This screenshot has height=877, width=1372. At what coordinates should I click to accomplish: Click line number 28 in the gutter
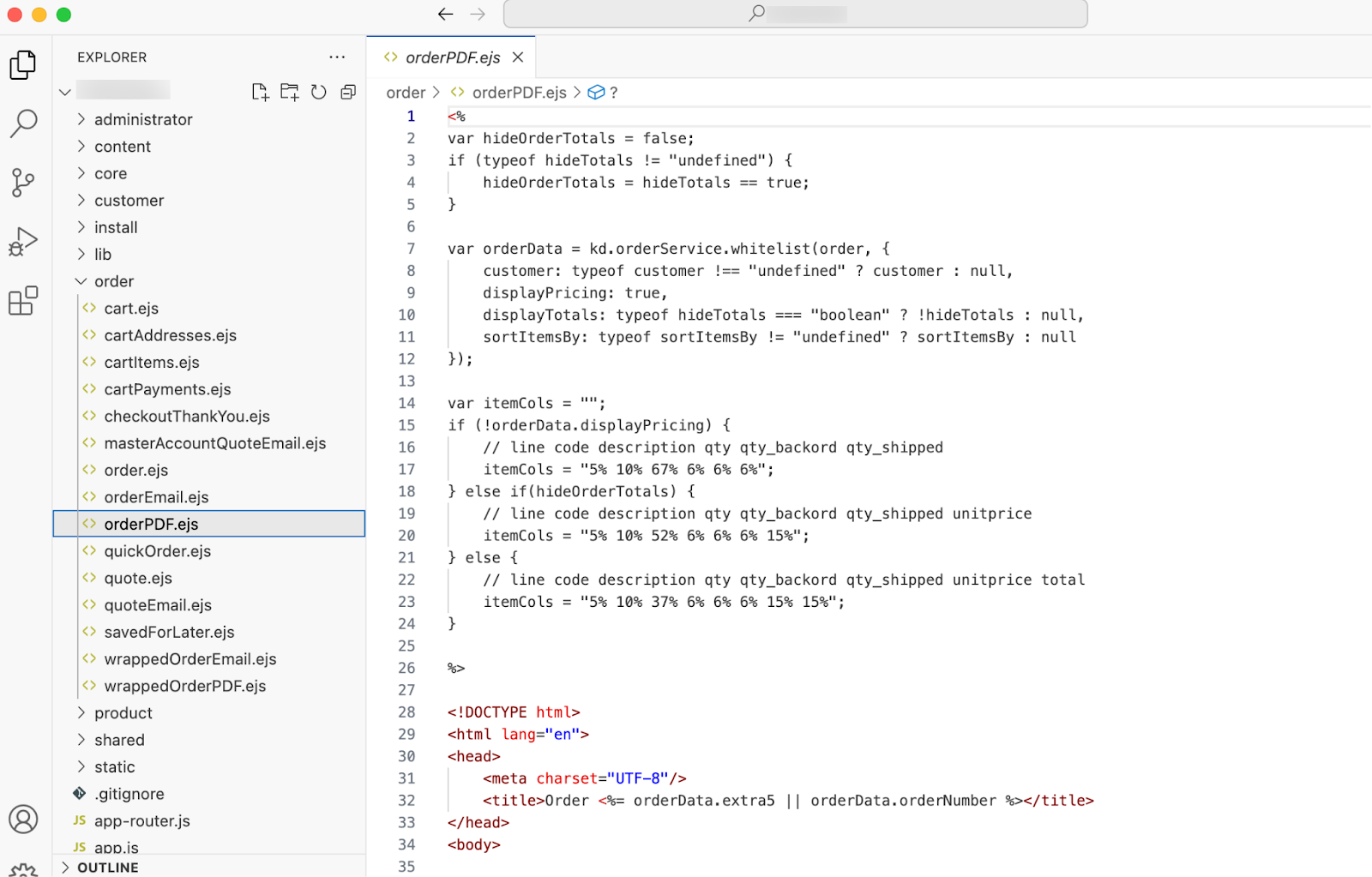(x=406, y=712)
